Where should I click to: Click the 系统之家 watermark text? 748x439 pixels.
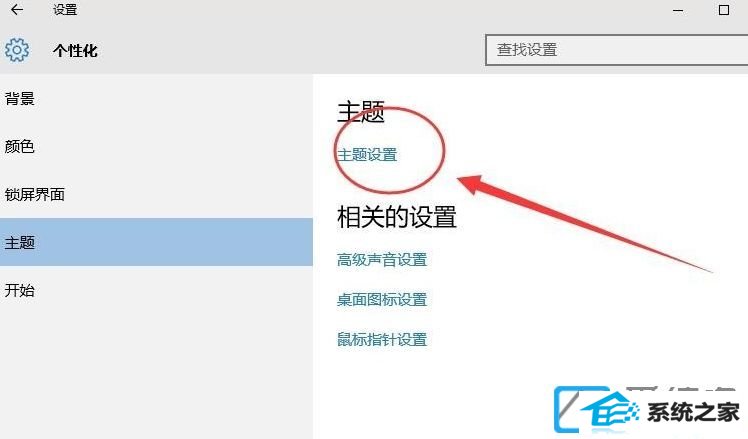click(x=693, y=412)
